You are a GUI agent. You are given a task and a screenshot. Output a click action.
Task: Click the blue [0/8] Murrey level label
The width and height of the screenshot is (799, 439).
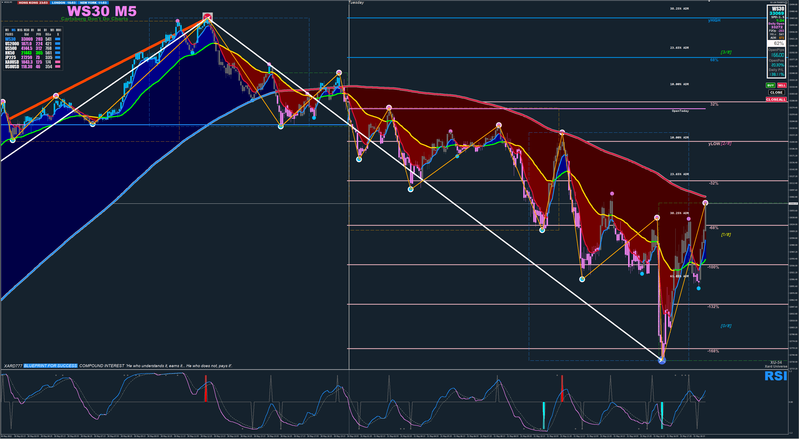pyautogui.click(x=726, y=326)
